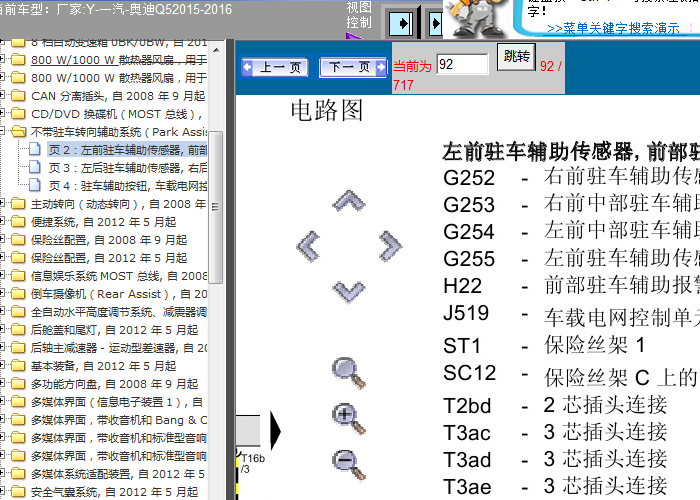Click the 跳转 jump button
This screenshot has height=500, width=700.
[x=516, y=57]
